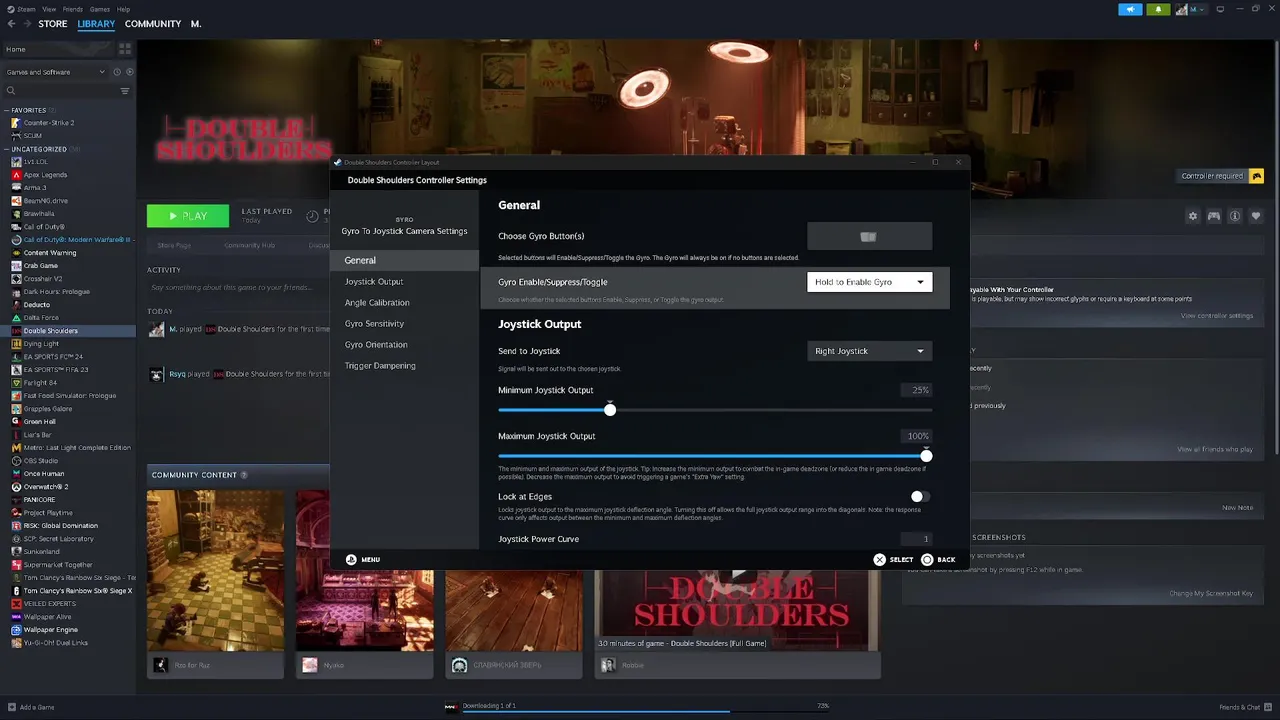Collapse the Favorites category
This screenshot has height=720, width=1280.
pos(7,110)
